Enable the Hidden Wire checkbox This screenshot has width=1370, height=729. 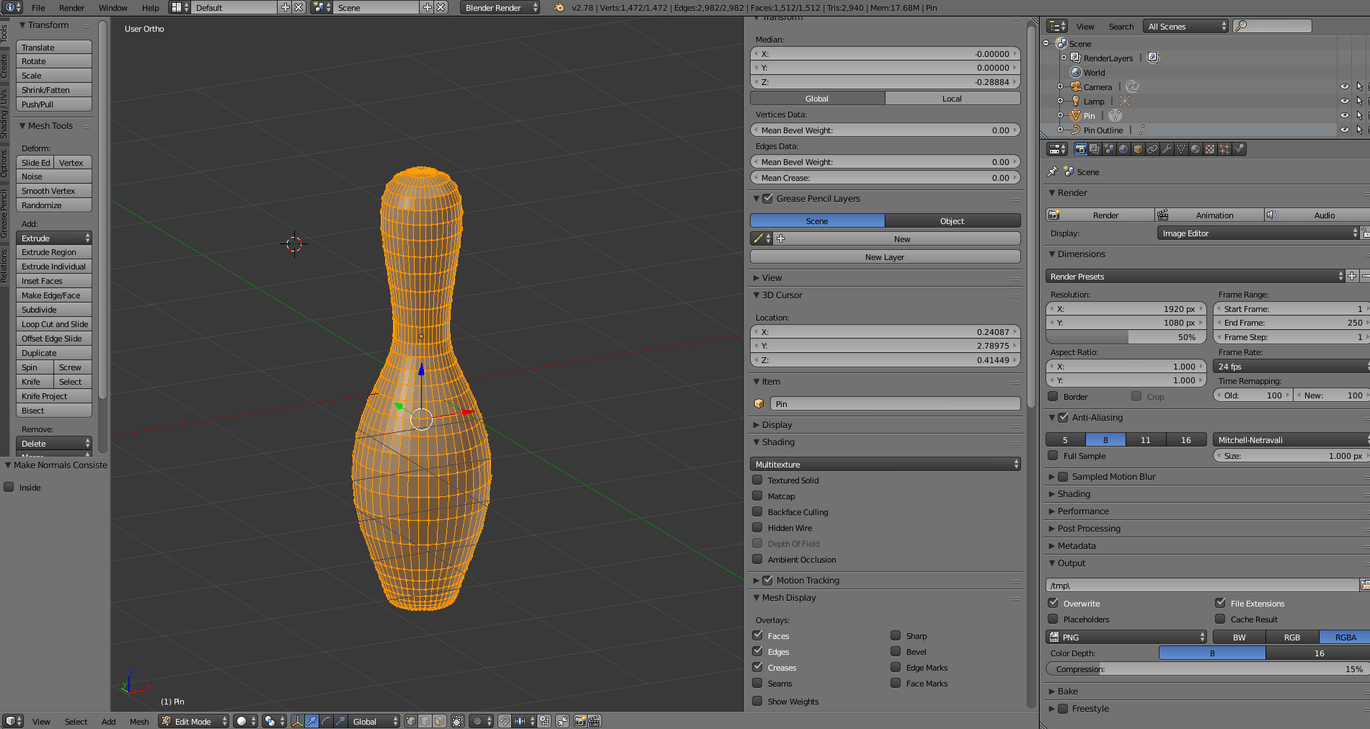point(758,528)
